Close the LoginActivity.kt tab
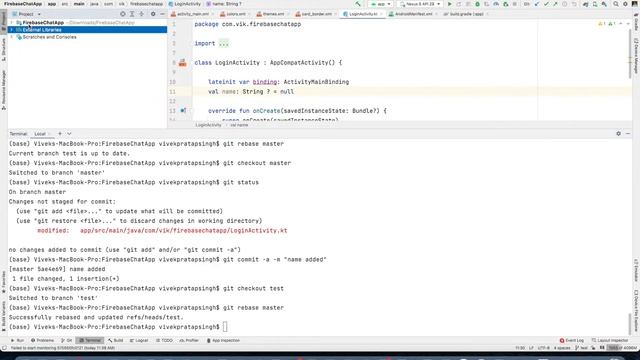 (x=381, y=14)
